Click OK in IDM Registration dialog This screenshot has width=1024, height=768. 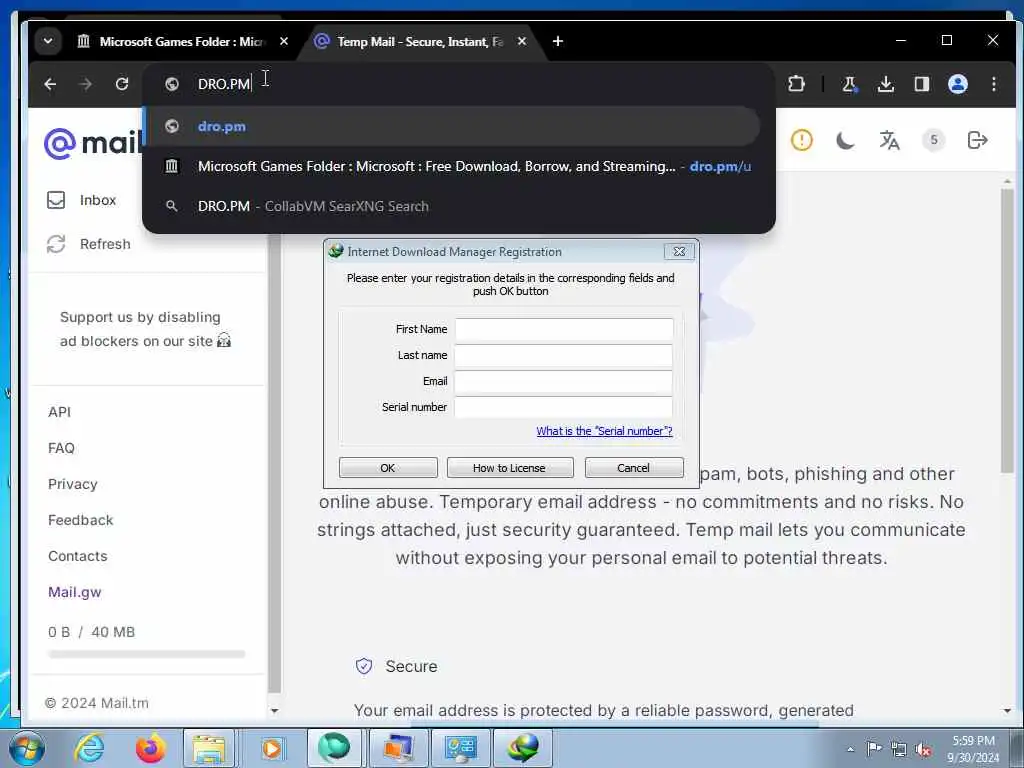pos(388,468)
